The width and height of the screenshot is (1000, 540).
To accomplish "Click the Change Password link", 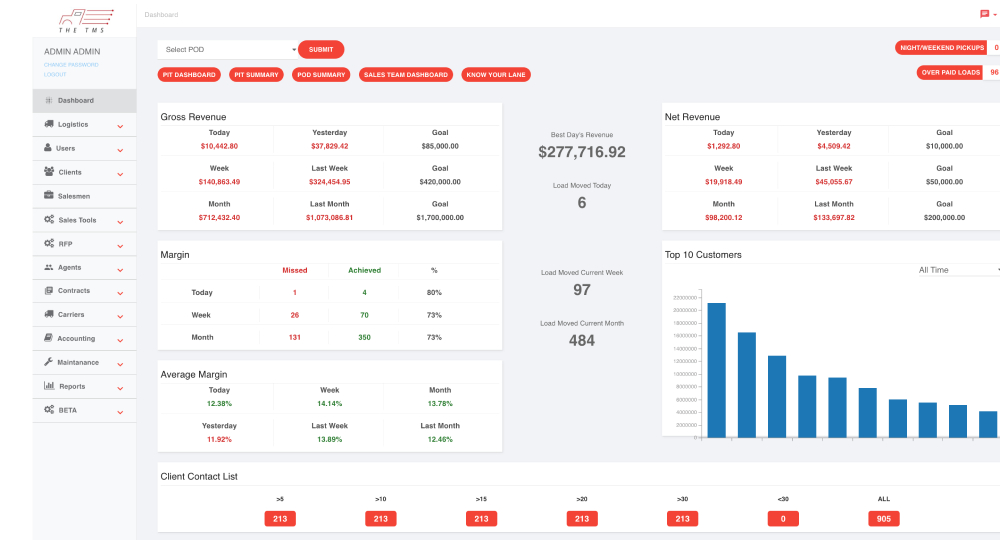I will (x=70, y=65).
